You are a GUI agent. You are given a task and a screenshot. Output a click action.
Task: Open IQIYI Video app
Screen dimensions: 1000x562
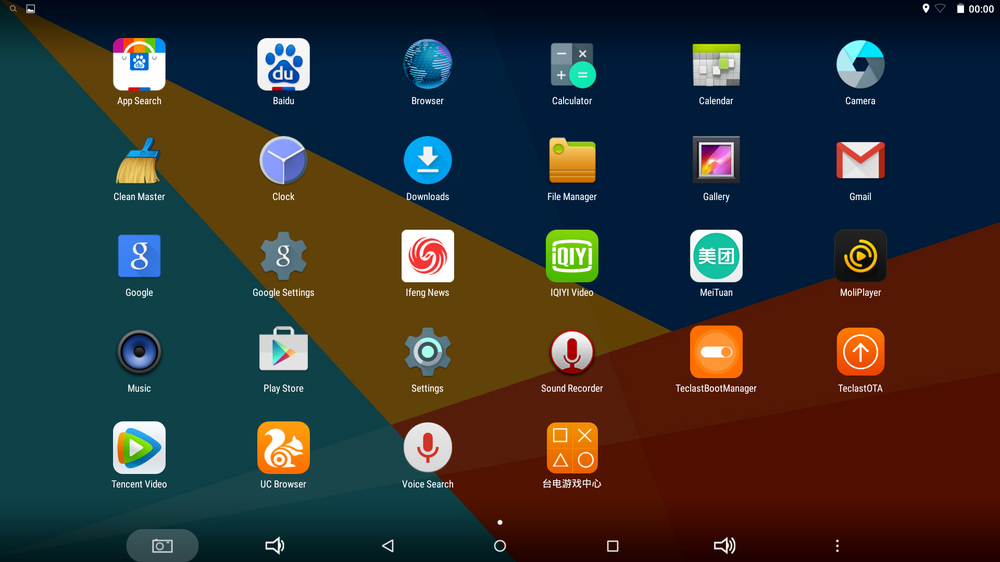pyautogui.click(x=572, y=257)
